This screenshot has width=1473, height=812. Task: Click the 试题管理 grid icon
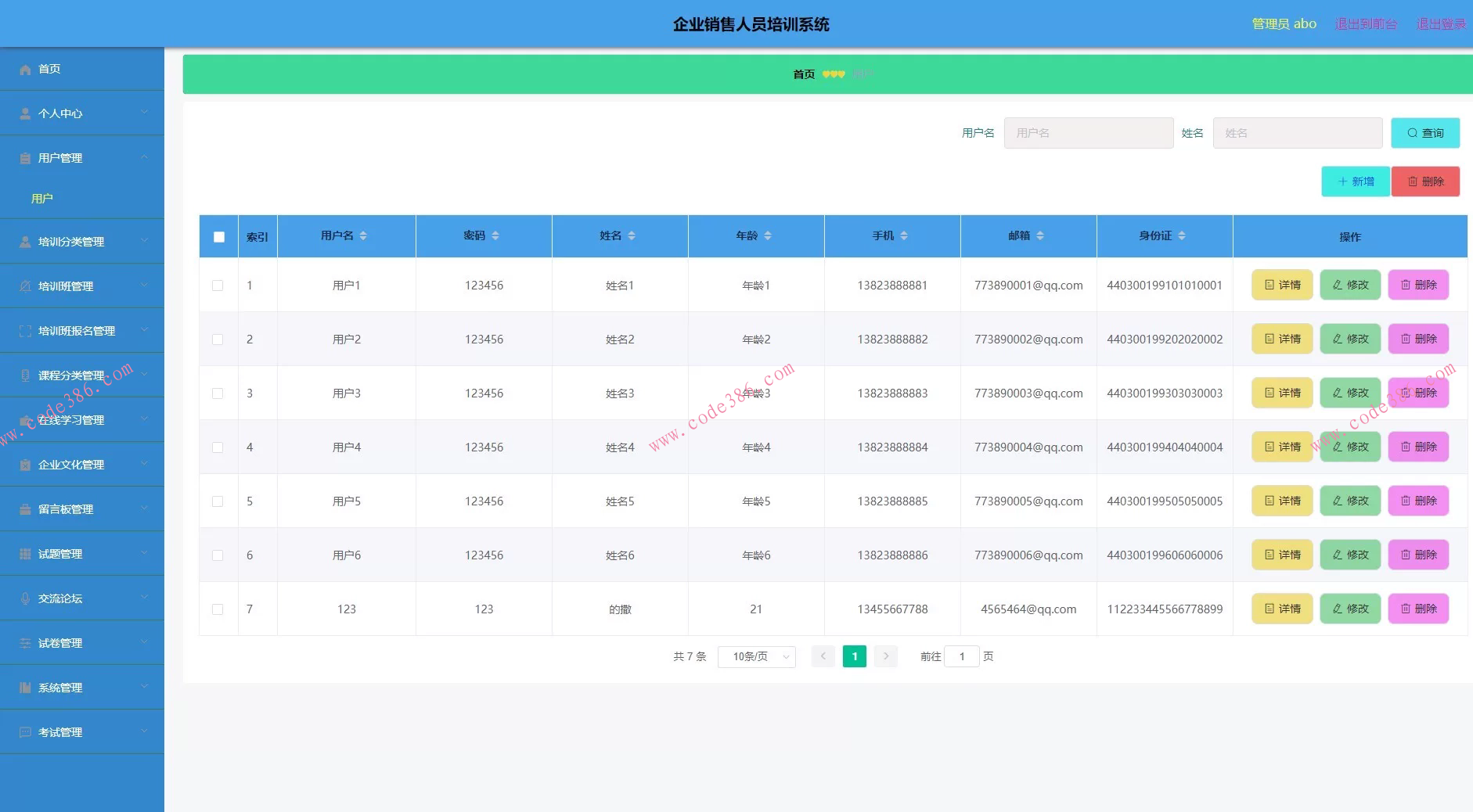coord(25,554)
